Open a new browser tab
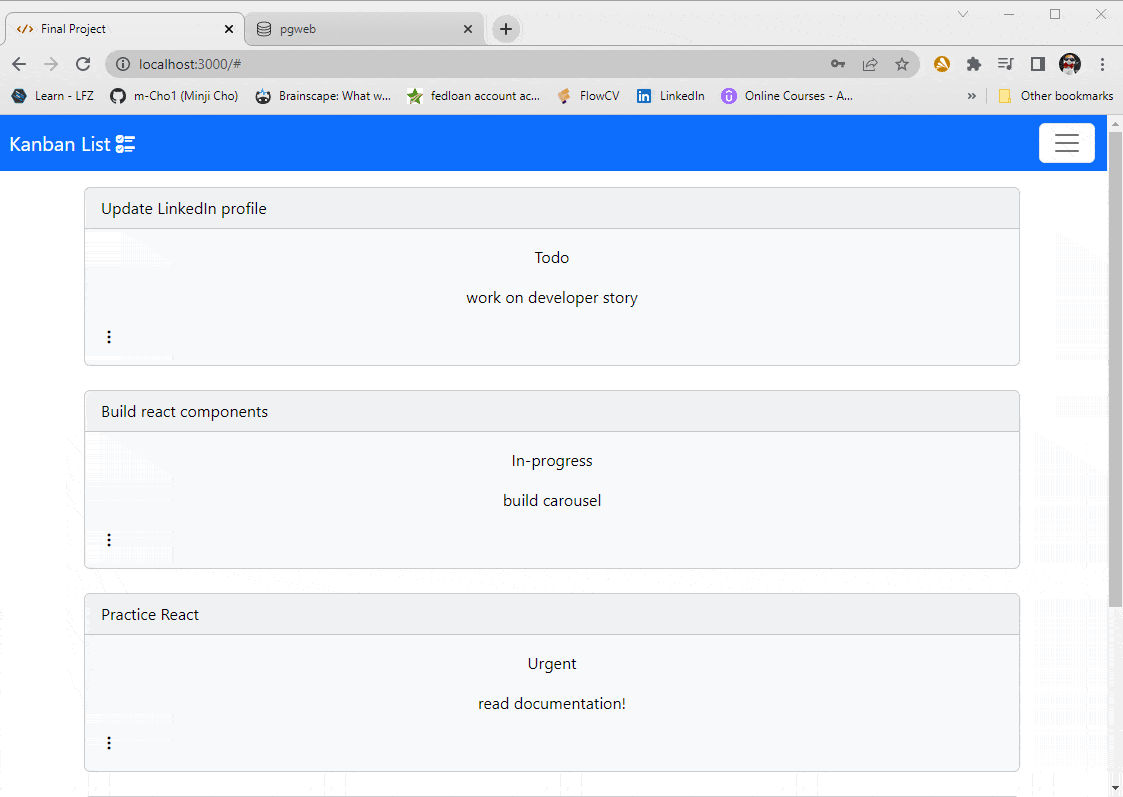1123x797 pixels. point(506,29)
